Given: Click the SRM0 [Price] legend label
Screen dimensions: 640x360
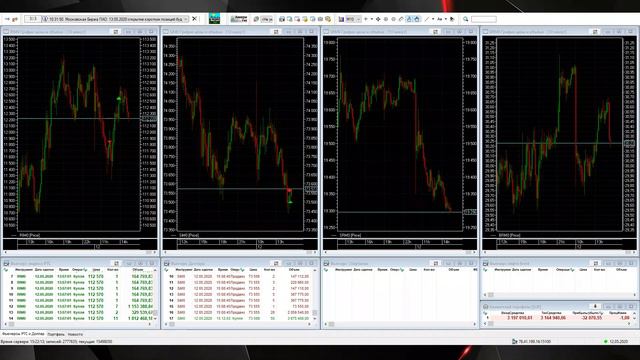Looking at the screenshot, I should coord(350,236).
